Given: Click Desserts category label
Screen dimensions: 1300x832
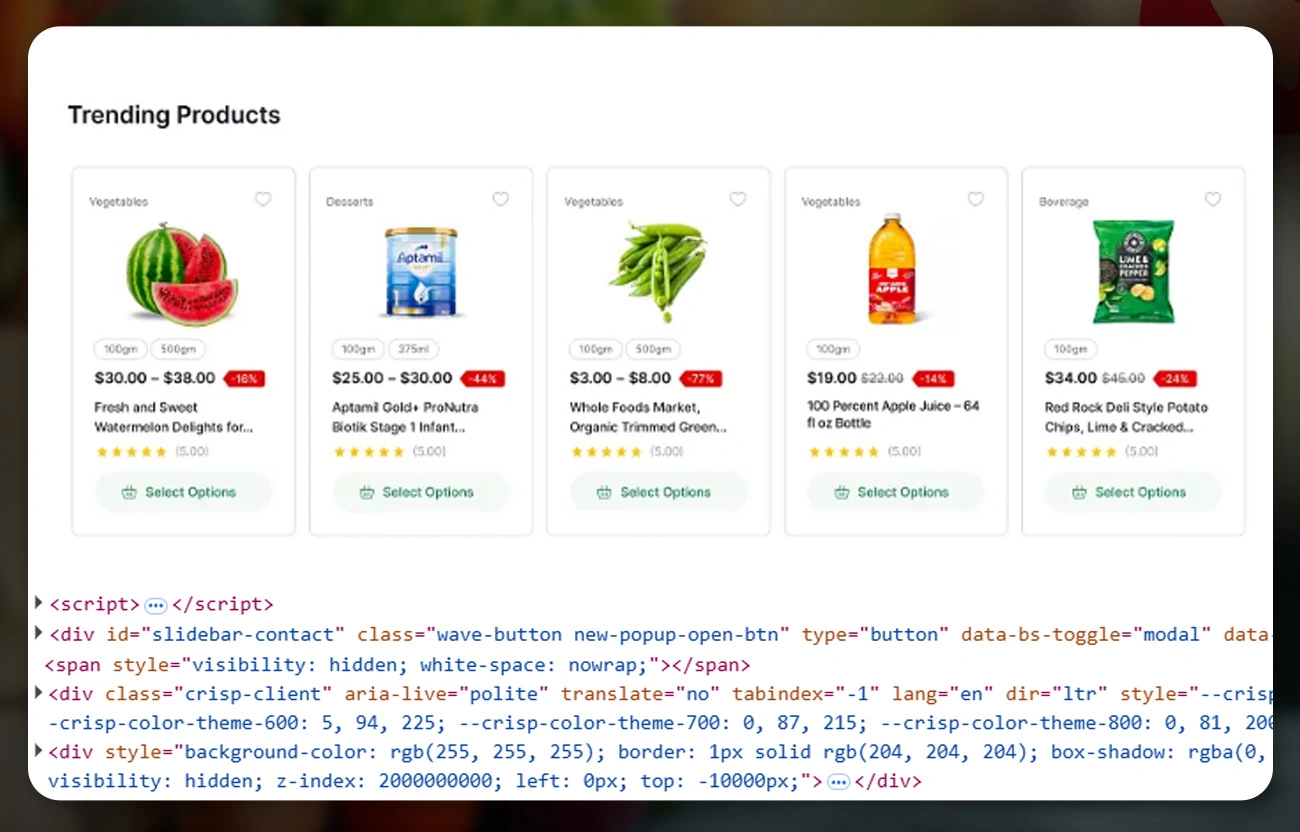Looking at the screenshot, I should pyautogui.click(x=350, y=202).
